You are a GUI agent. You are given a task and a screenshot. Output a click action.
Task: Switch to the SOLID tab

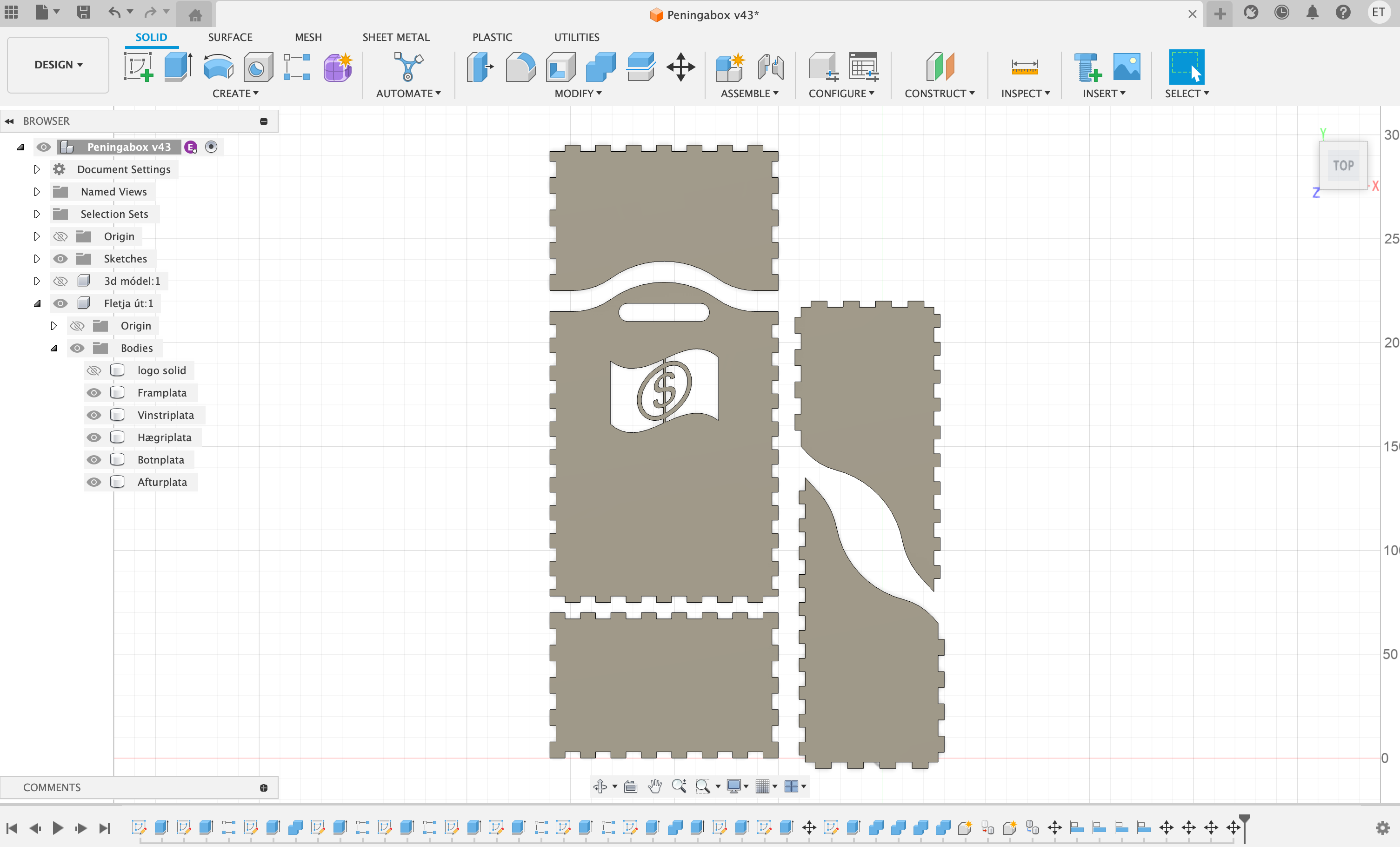(x=151, y=37)
